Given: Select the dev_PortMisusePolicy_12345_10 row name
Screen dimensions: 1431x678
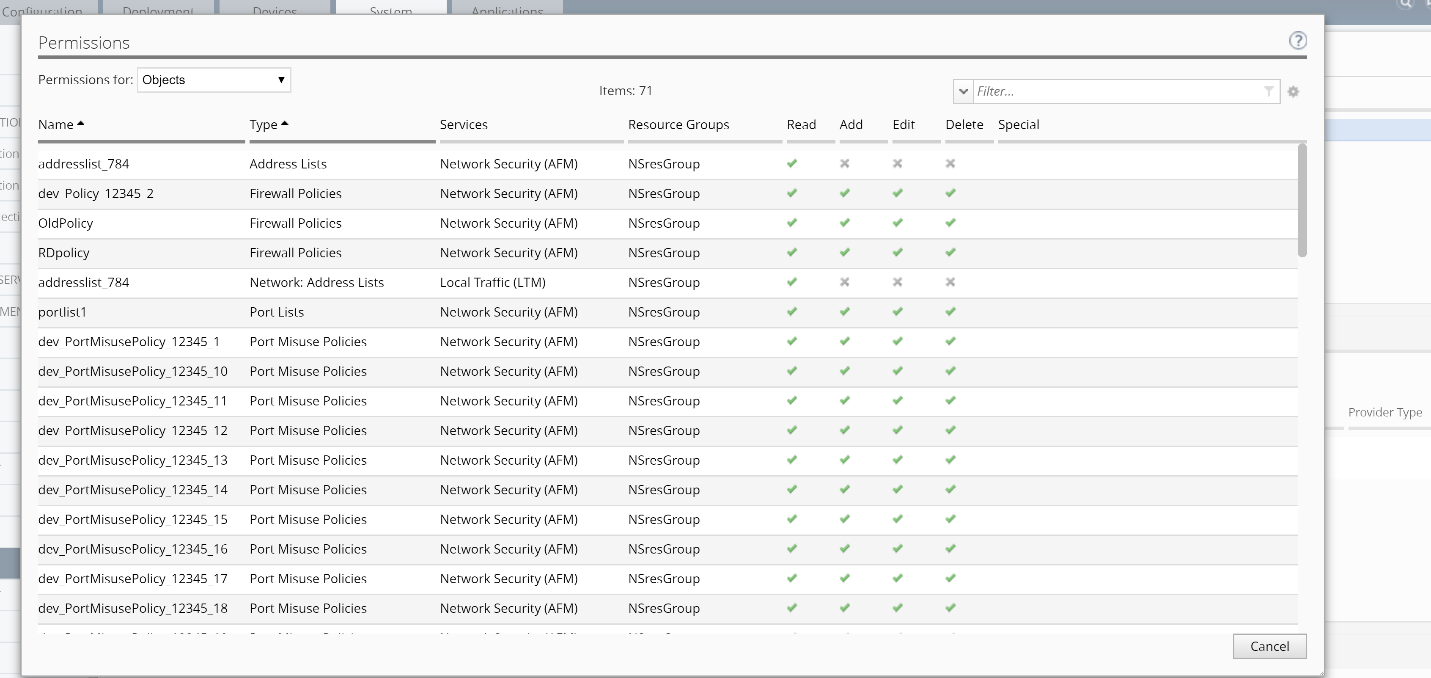Looking at the screenshot, I should pyautogui.click(x=133, y=371).
